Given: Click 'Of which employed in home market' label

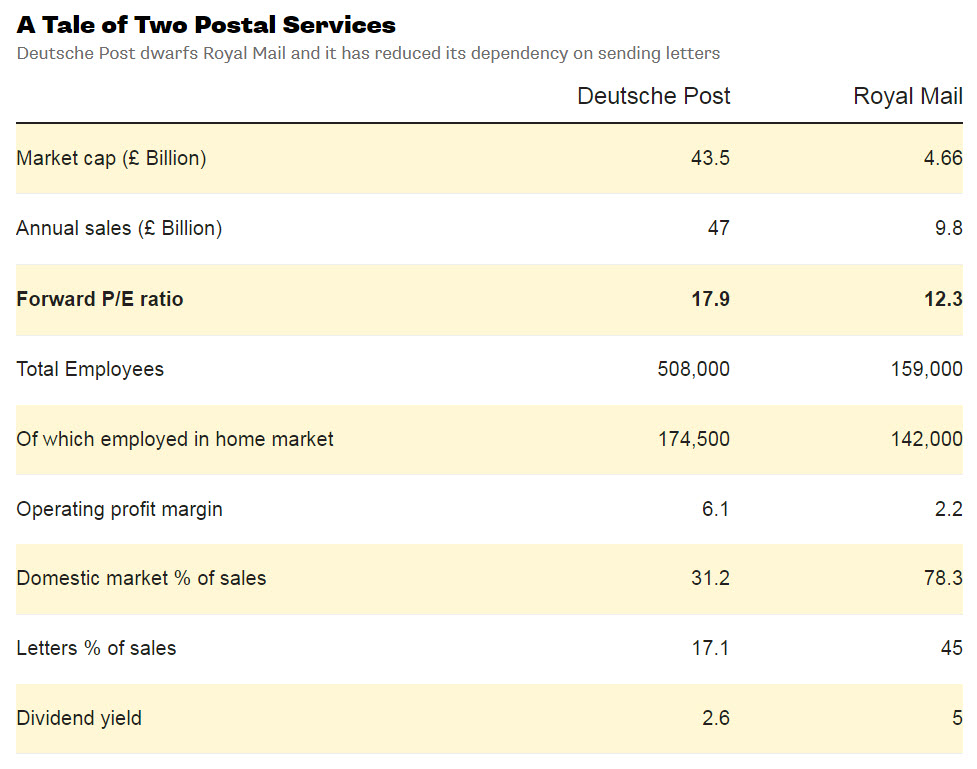Looking at the screenshot, I should (175, 439).
